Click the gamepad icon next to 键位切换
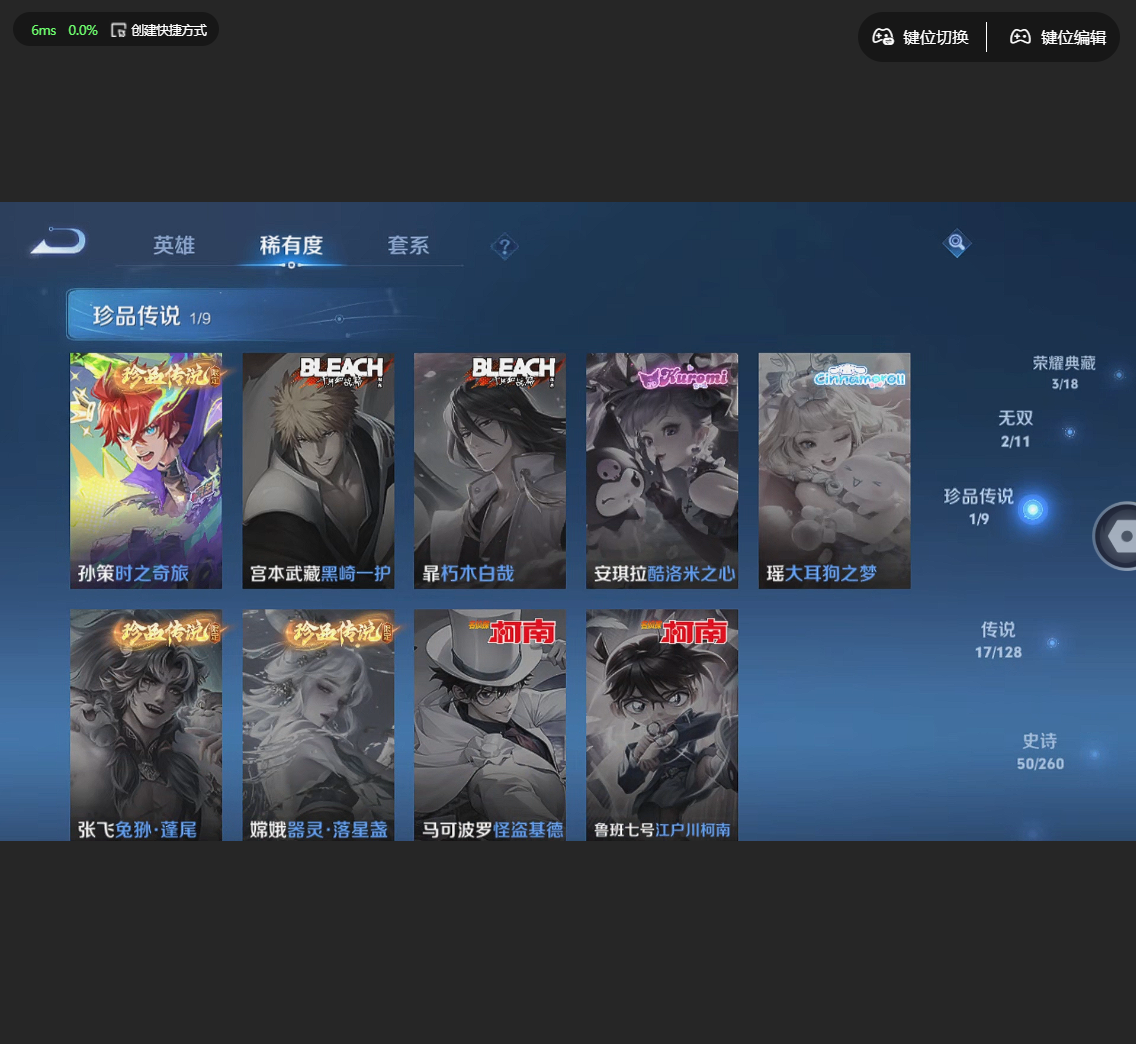1136x1044 pixels. (884, 36)
